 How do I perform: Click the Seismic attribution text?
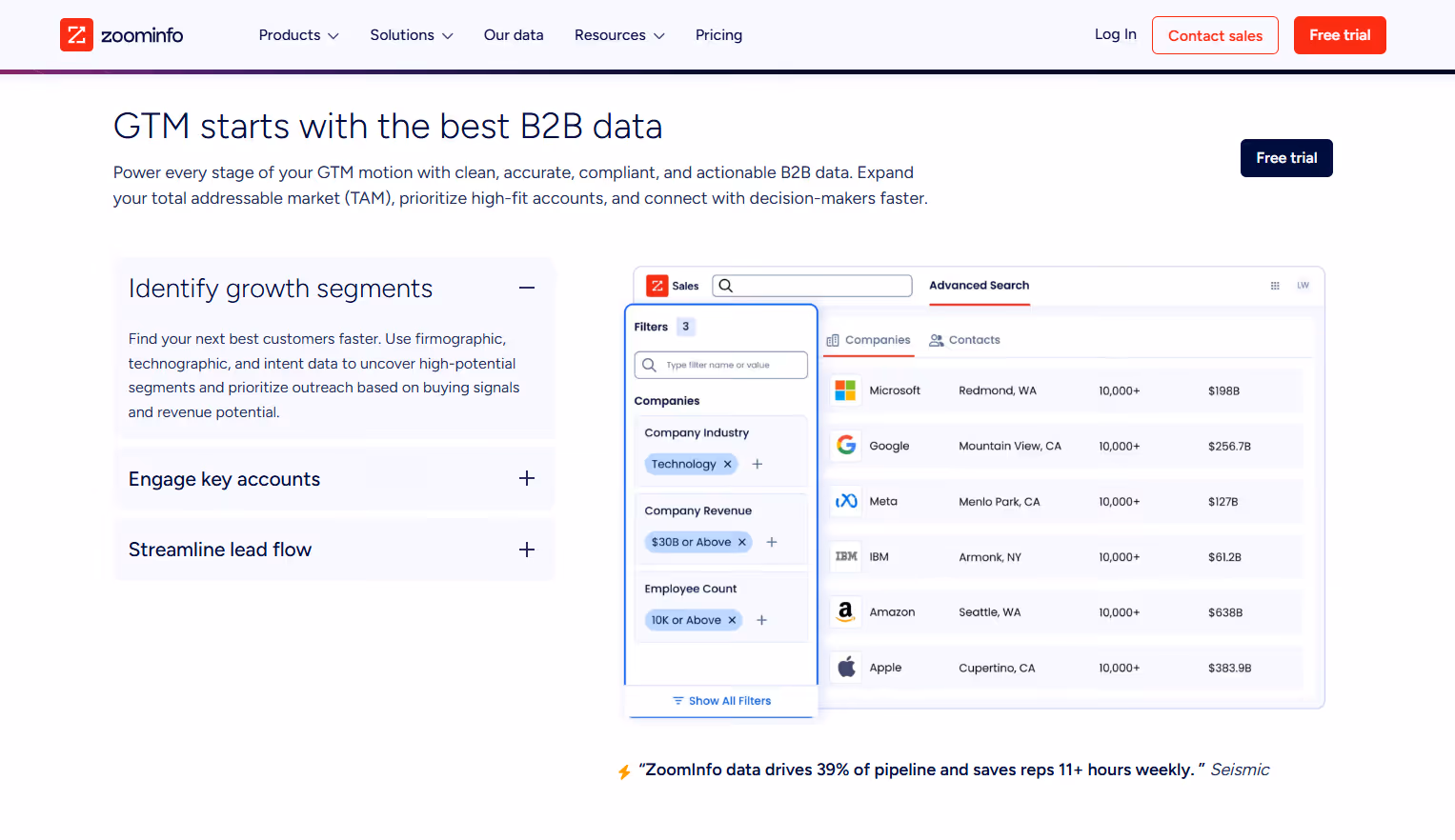tap(1240, 770)
